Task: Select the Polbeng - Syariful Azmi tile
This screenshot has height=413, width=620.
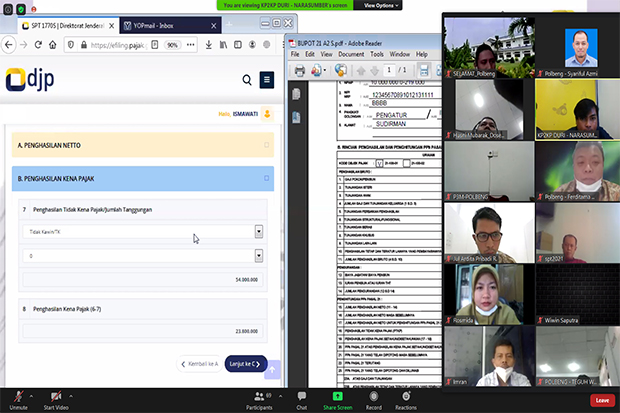Action: 578,47
